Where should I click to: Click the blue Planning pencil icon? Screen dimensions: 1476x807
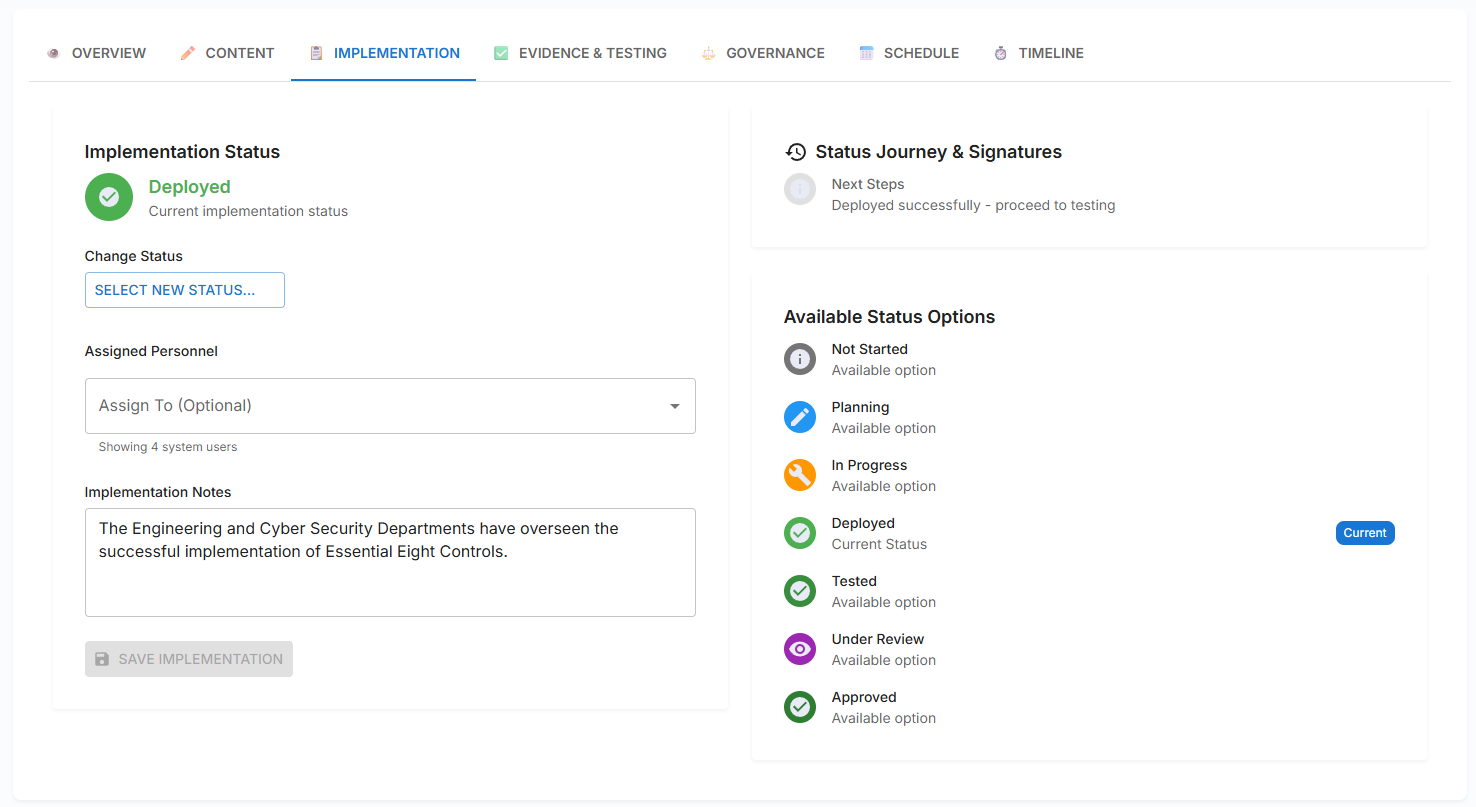800,417
